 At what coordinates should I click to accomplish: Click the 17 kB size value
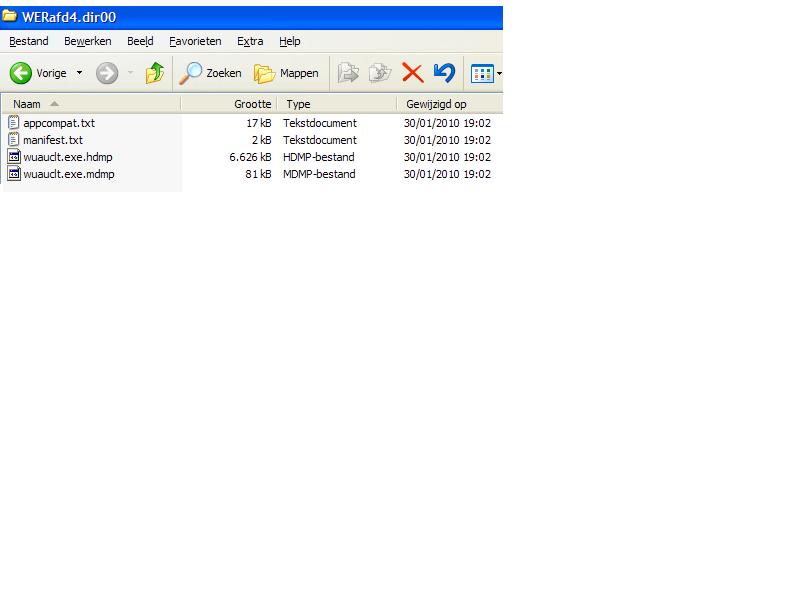coord(259,123)
